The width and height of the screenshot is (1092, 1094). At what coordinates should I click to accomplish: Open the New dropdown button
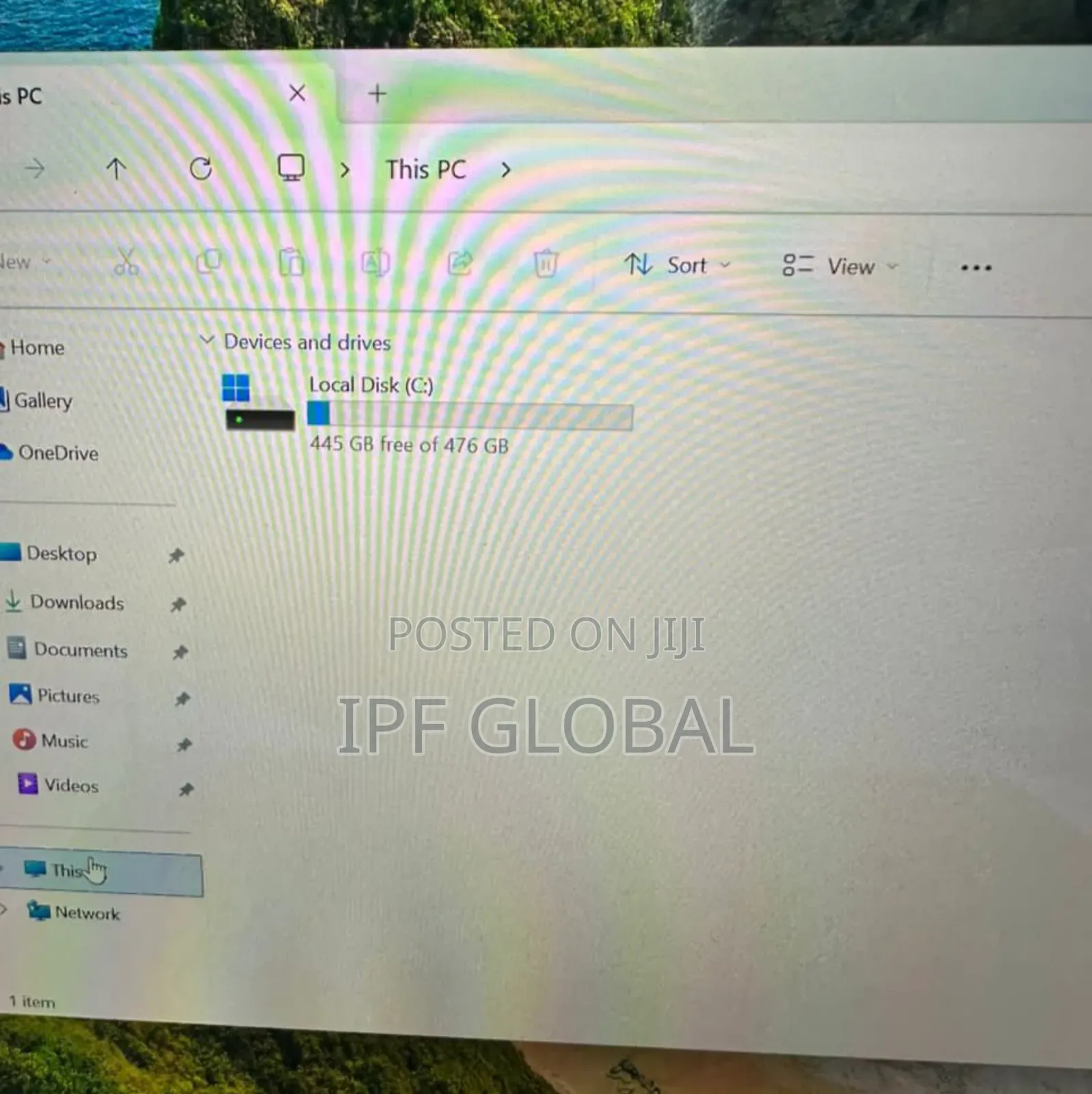26,262
